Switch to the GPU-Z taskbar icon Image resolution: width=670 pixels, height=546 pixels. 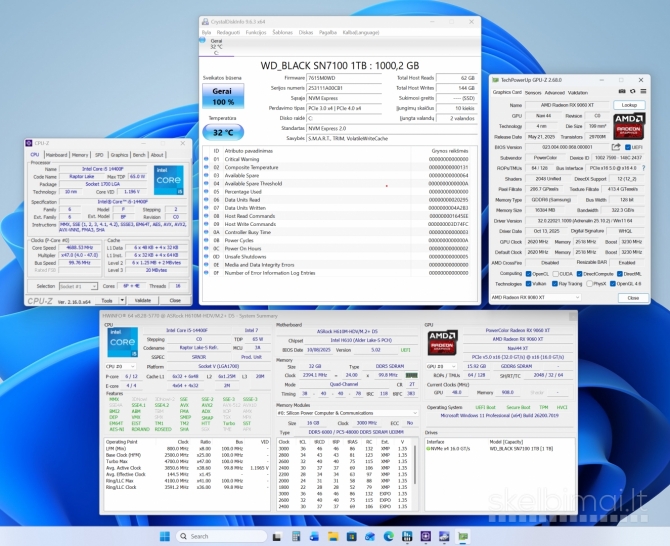(x=463, y=537)
